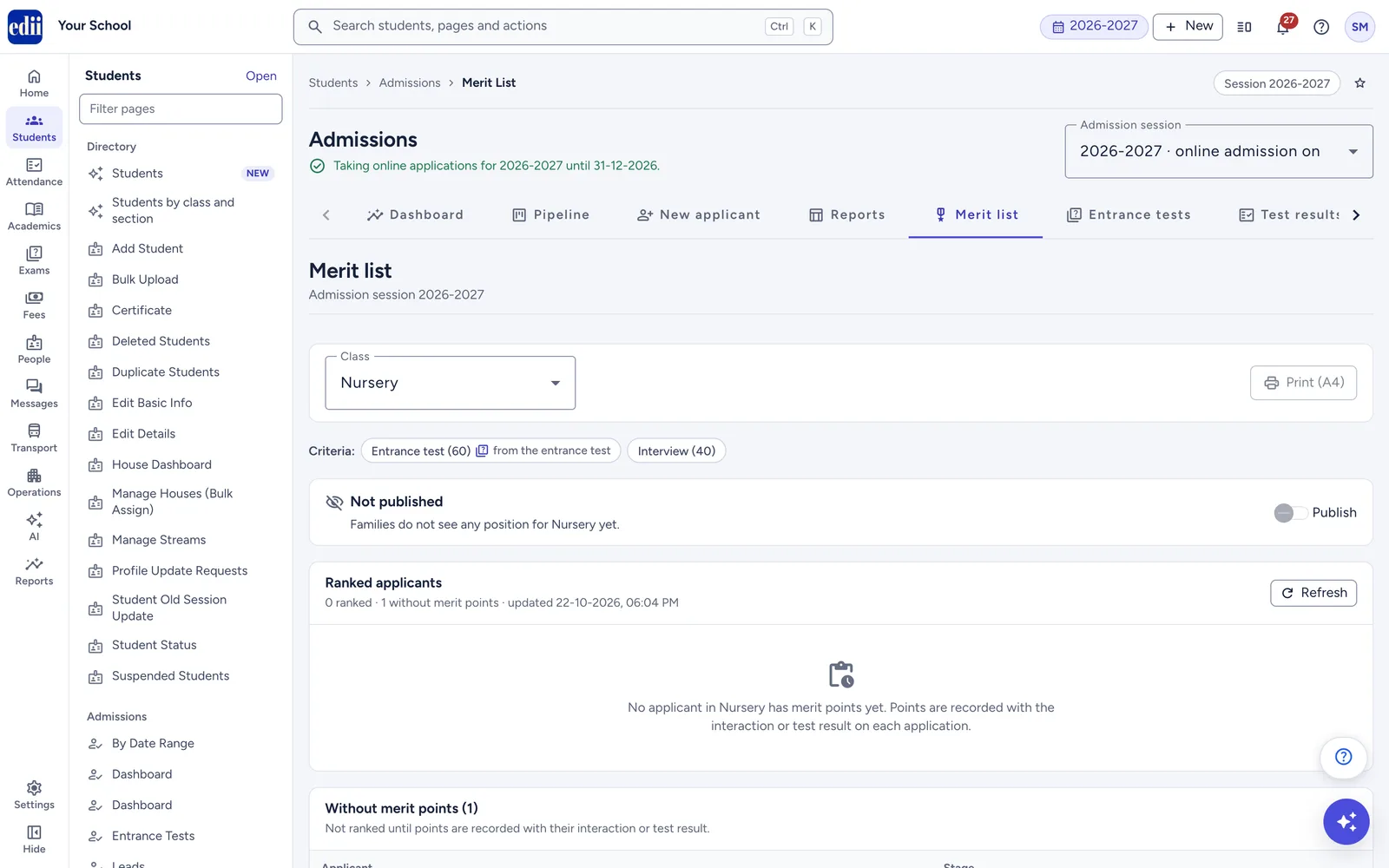
Task: Open the floating AI assistant sparkle button
Action: coord(1346,821)
